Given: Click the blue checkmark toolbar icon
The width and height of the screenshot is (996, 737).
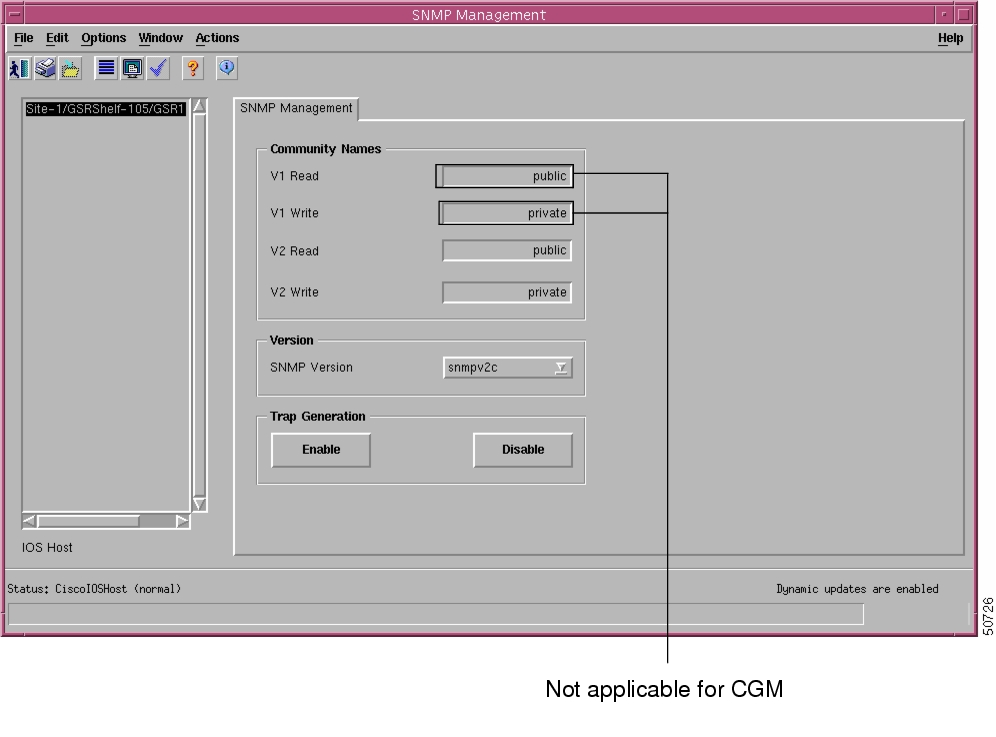Looking at the screenshot, I should pos(158,68).
